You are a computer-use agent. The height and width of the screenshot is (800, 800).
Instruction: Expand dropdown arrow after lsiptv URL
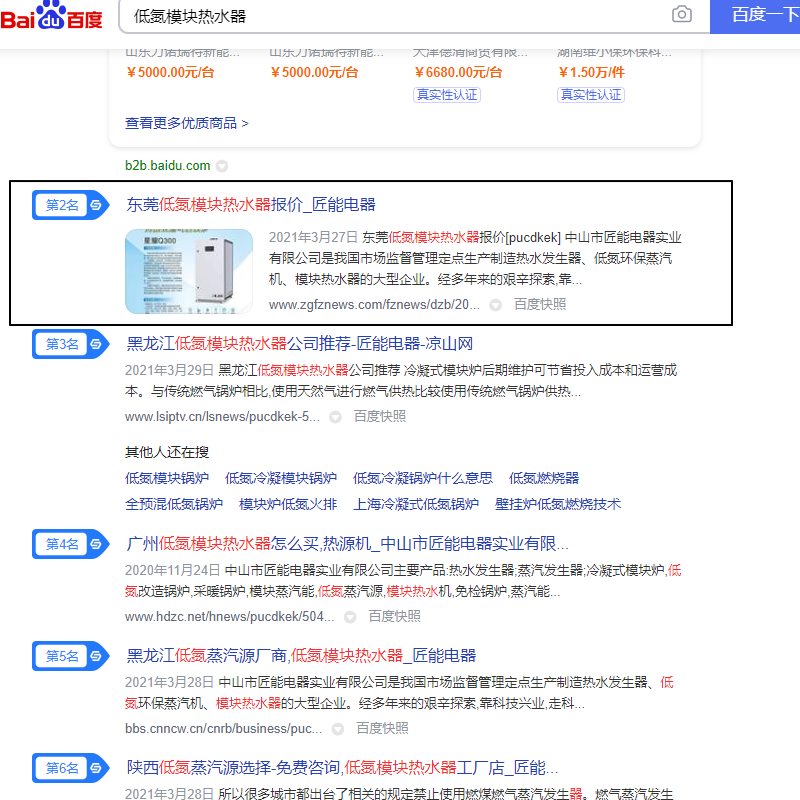(x=335, y=417)
